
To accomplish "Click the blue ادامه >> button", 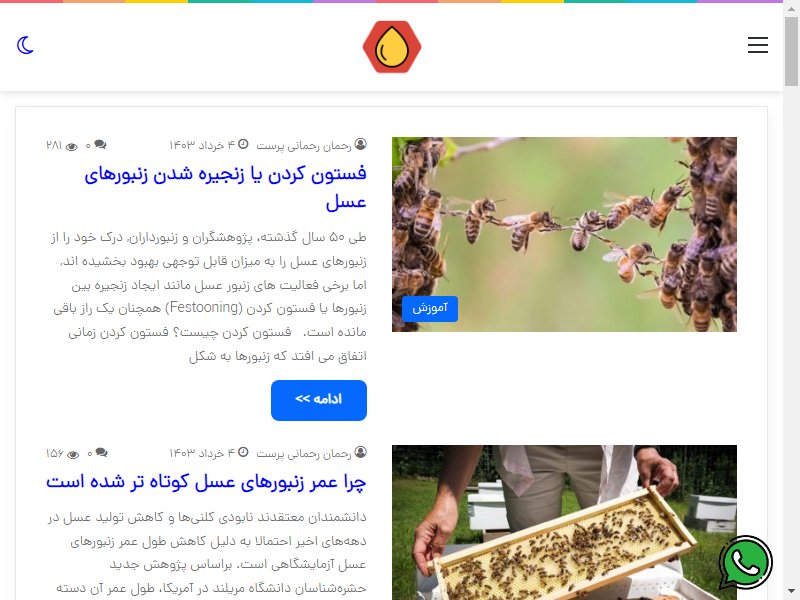I will pos(319,400).
